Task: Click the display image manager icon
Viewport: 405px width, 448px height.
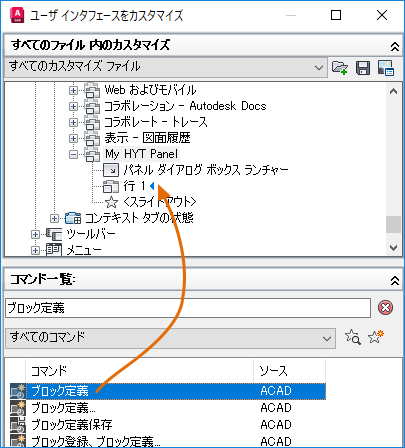Action: (x=386, y=68)
